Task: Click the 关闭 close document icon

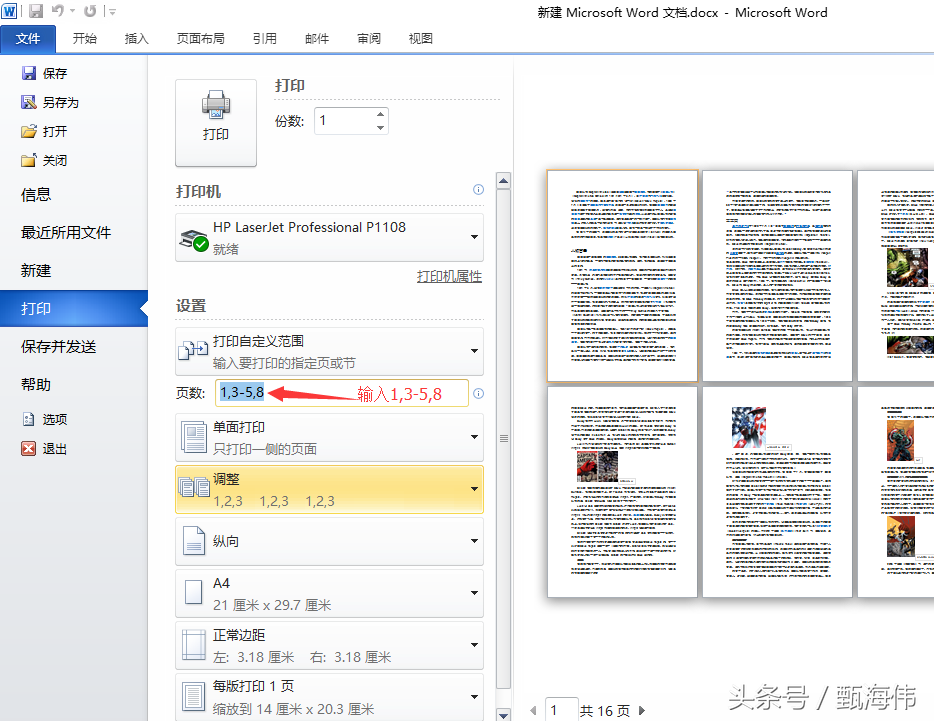Action: coord(29,160)
